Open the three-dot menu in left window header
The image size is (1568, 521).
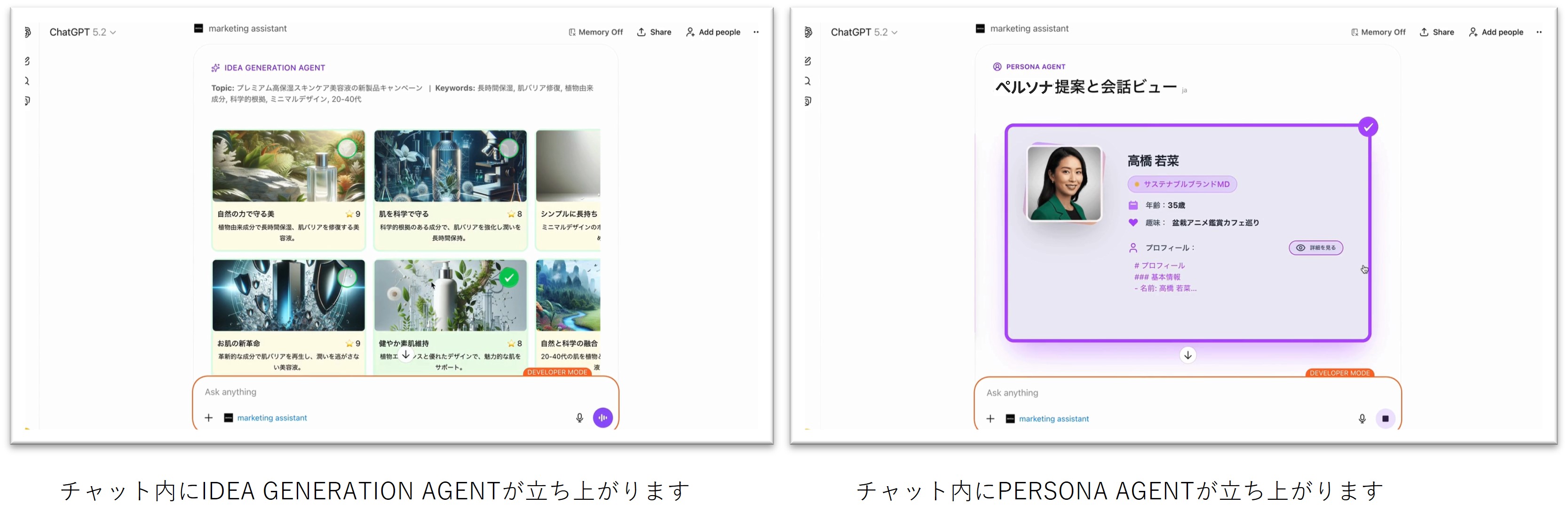click(x=756, y=32)
